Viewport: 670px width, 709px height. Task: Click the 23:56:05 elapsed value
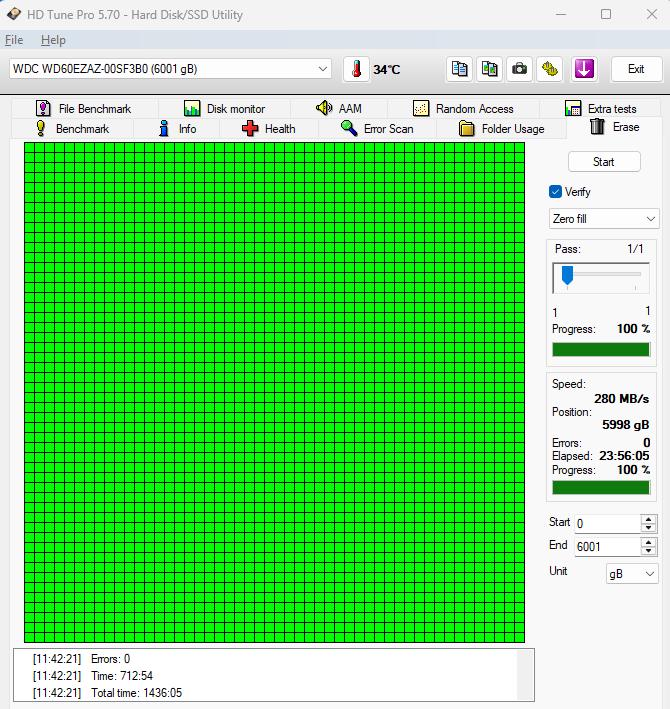624,456
